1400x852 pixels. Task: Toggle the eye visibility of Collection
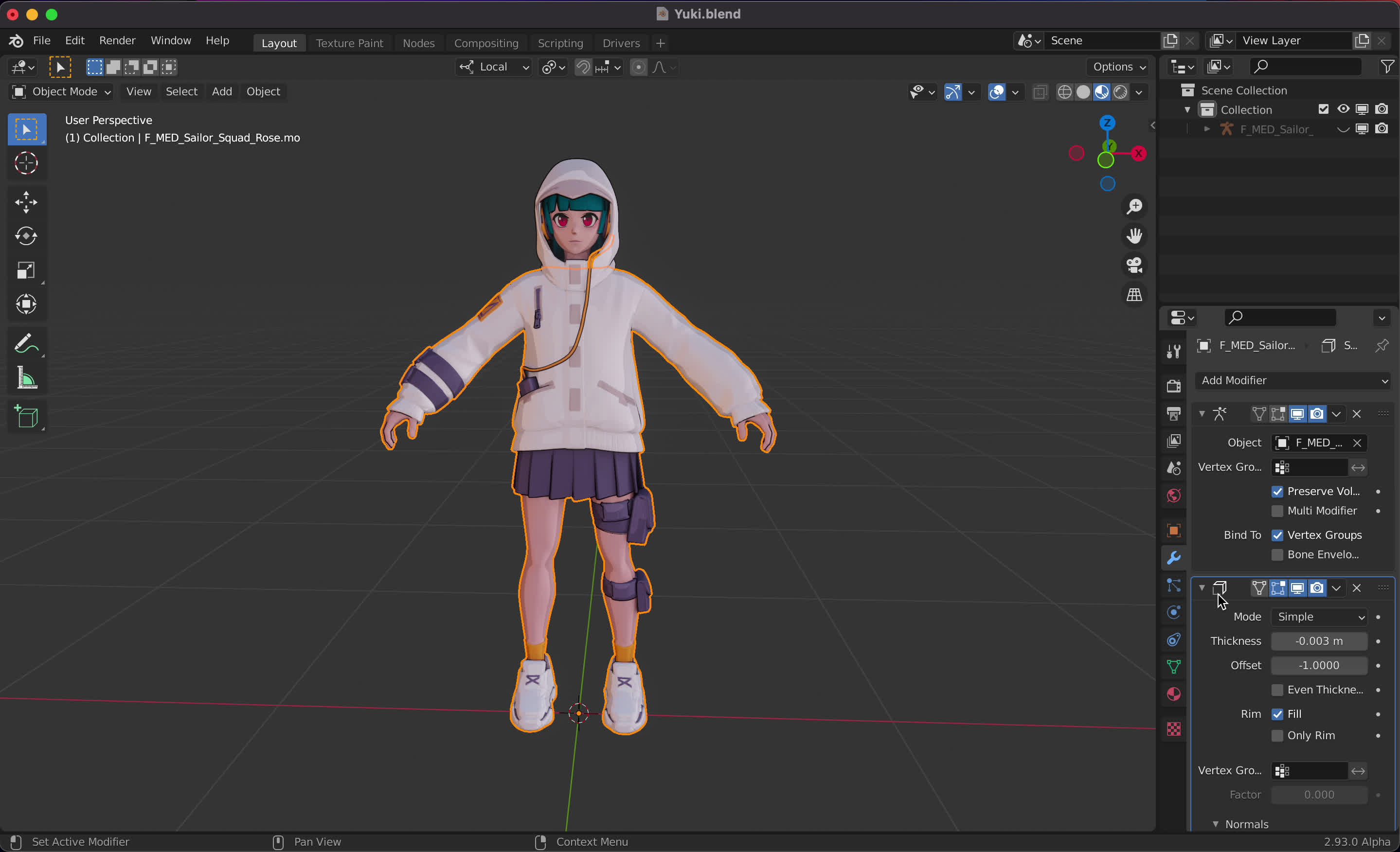[1343, 109]
